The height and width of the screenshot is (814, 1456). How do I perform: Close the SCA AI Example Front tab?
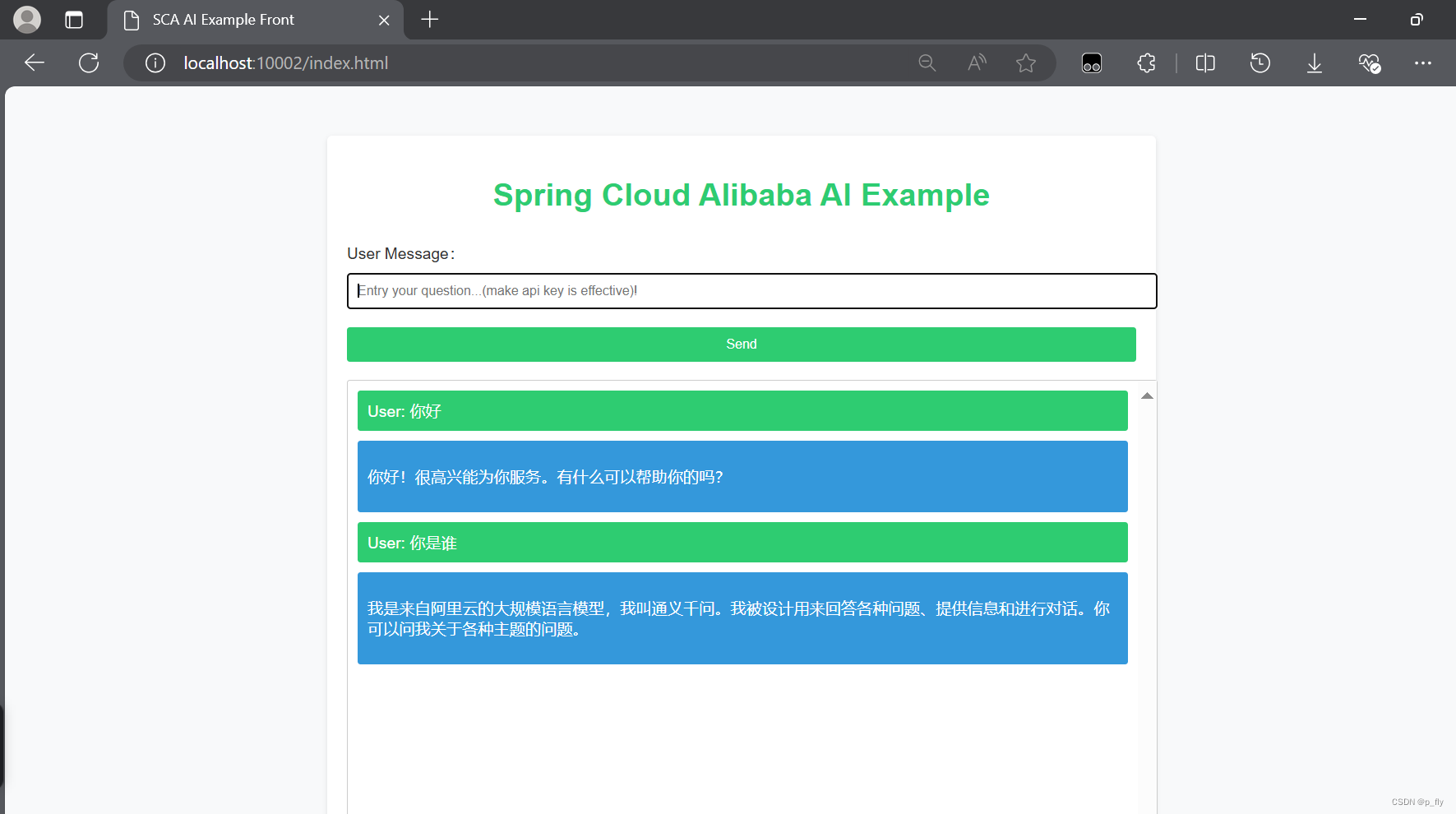[384, 21]
